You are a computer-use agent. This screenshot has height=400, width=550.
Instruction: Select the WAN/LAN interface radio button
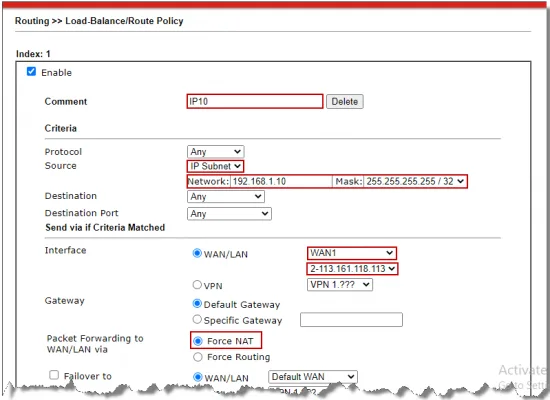(197, 253)
